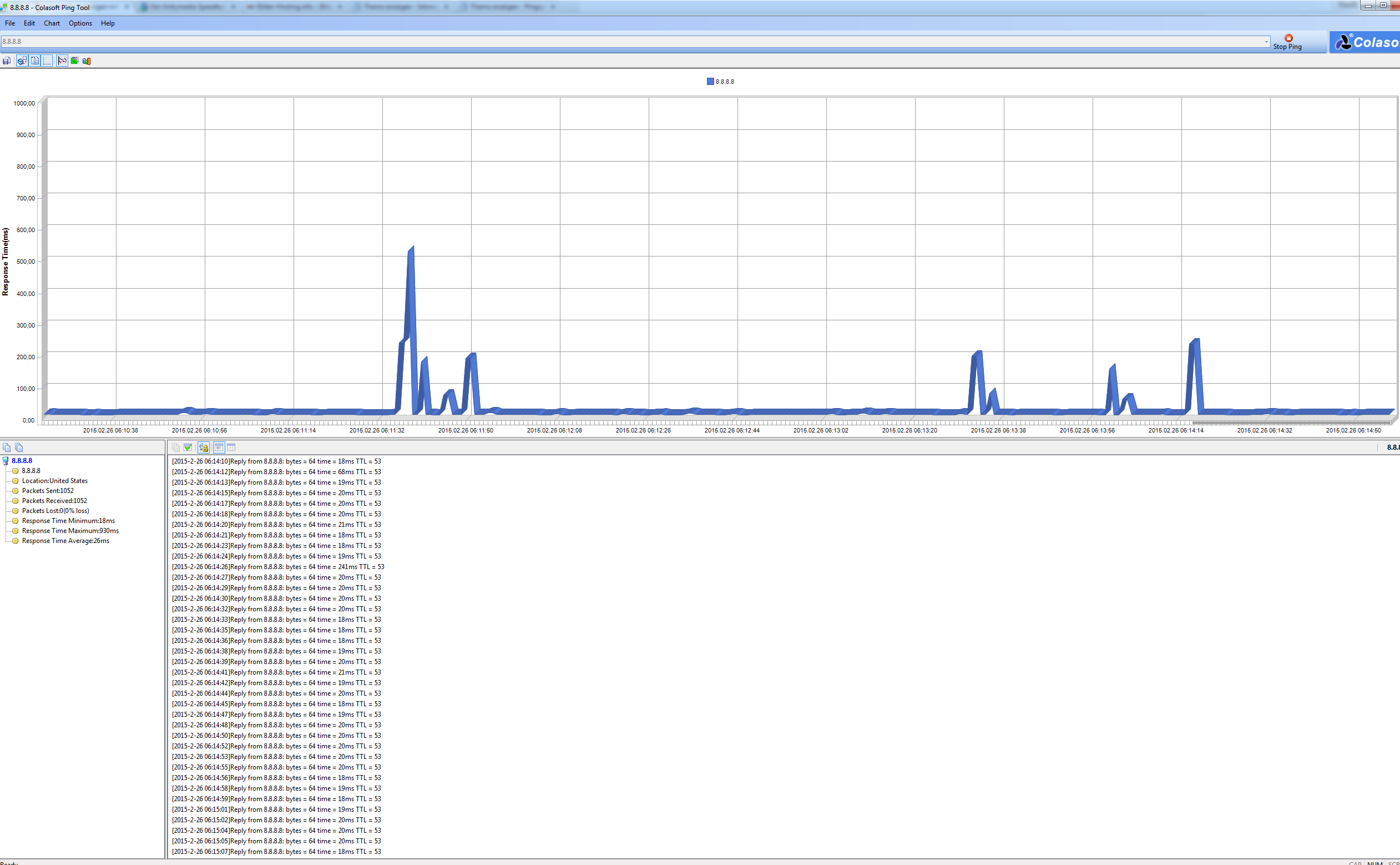
Task: Open the Chart menu
Action: 52,23
